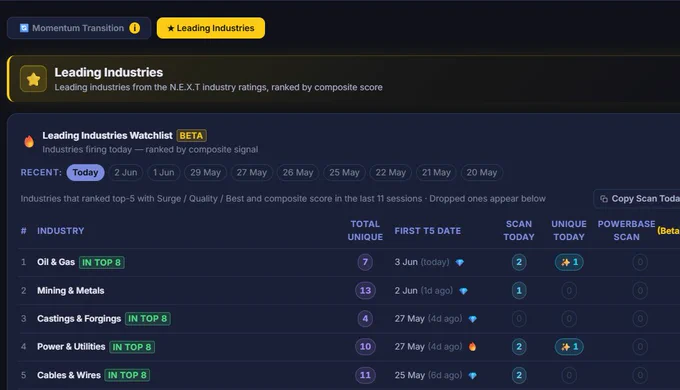680x390 pixels.
Task: Click the 3 Jun (today) date cell
Action: (422, 262)
